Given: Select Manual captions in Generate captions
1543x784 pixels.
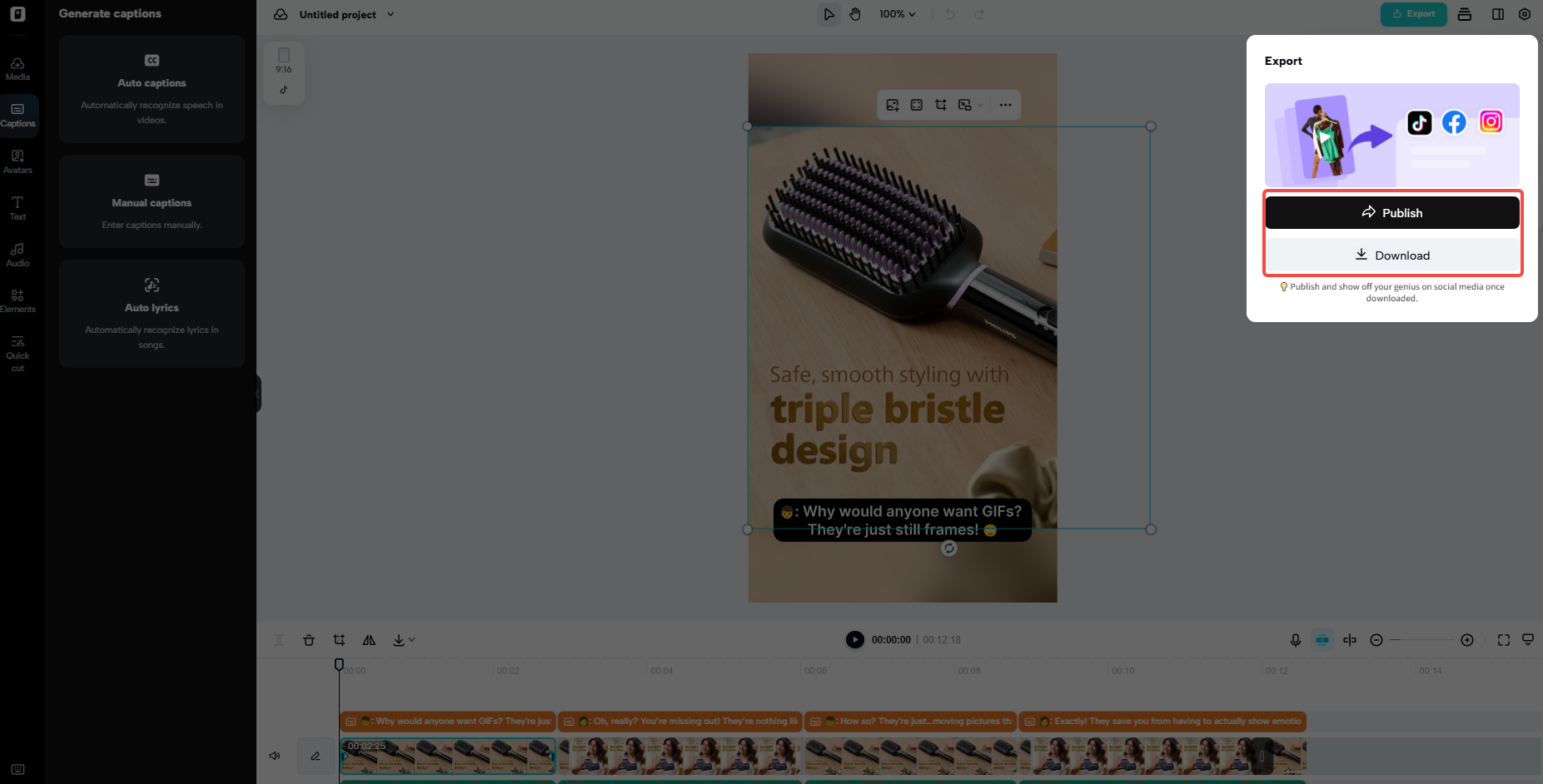Looking at the screenshot, I should pos(152,201).
